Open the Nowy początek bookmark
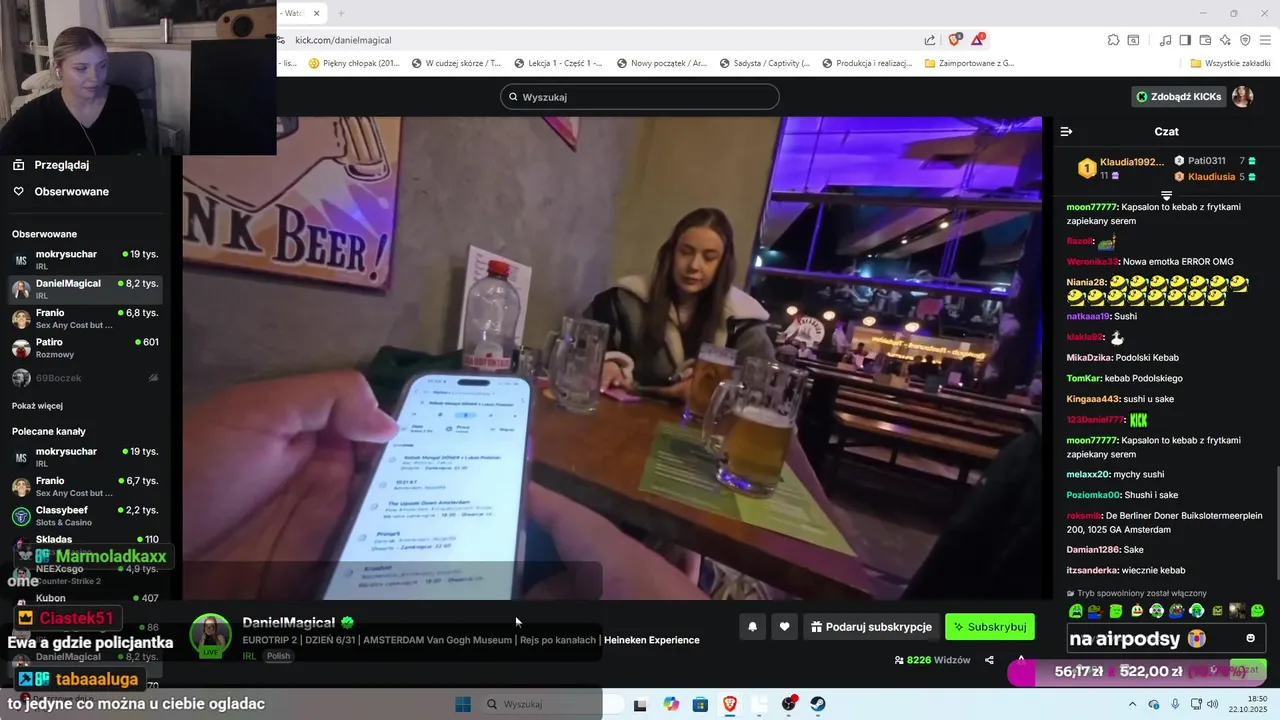1280x720 pixels. [661, 63]
